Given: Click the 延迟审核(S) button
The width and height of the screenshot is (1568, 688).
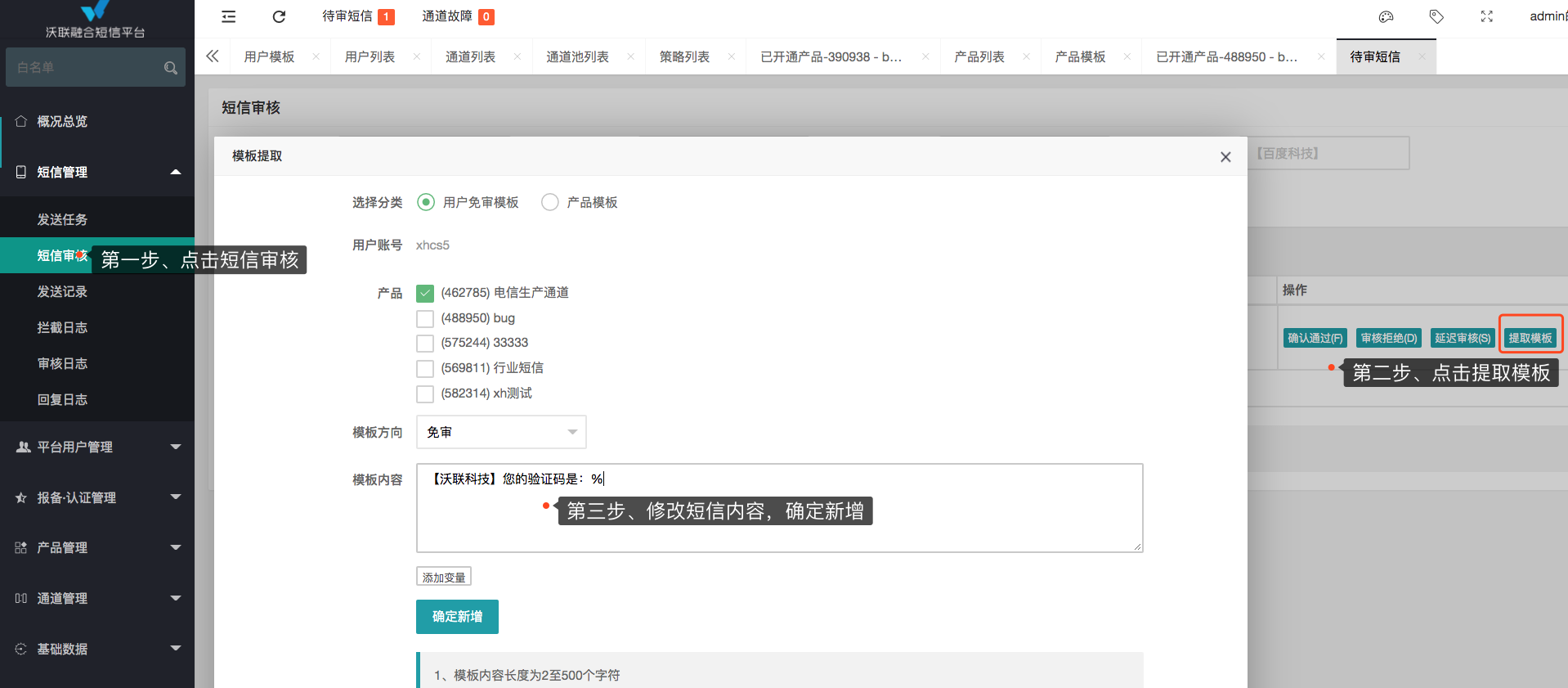Looking at the screenshot, I should coord(1463,338).
